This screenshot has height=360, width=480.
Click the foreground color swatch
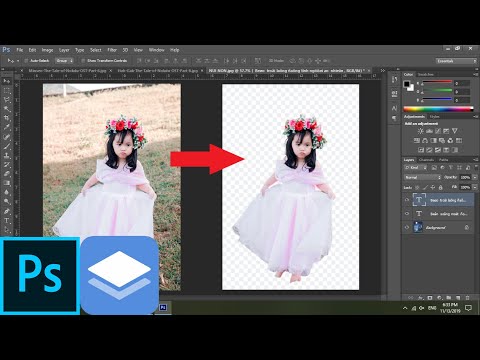(407, 84)
